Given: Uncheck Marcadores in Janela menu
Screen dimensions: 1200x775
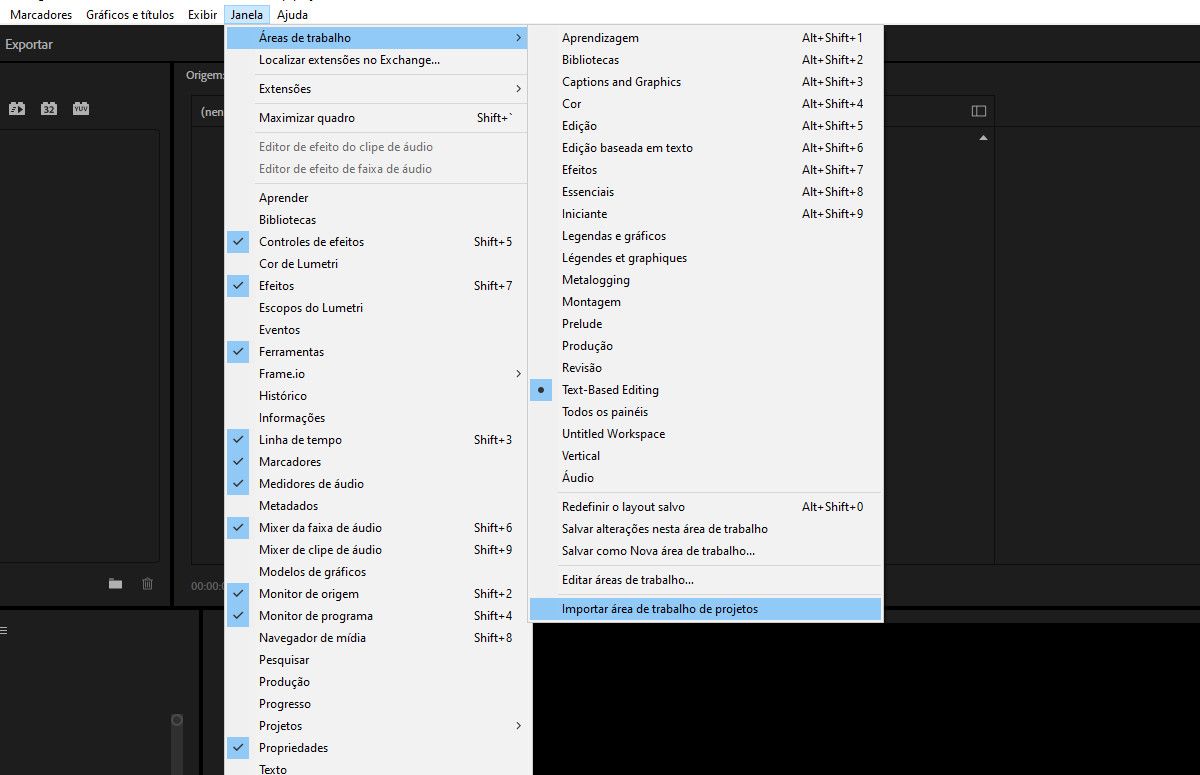Looking at the screenshot, I should [x=376, y=462].
